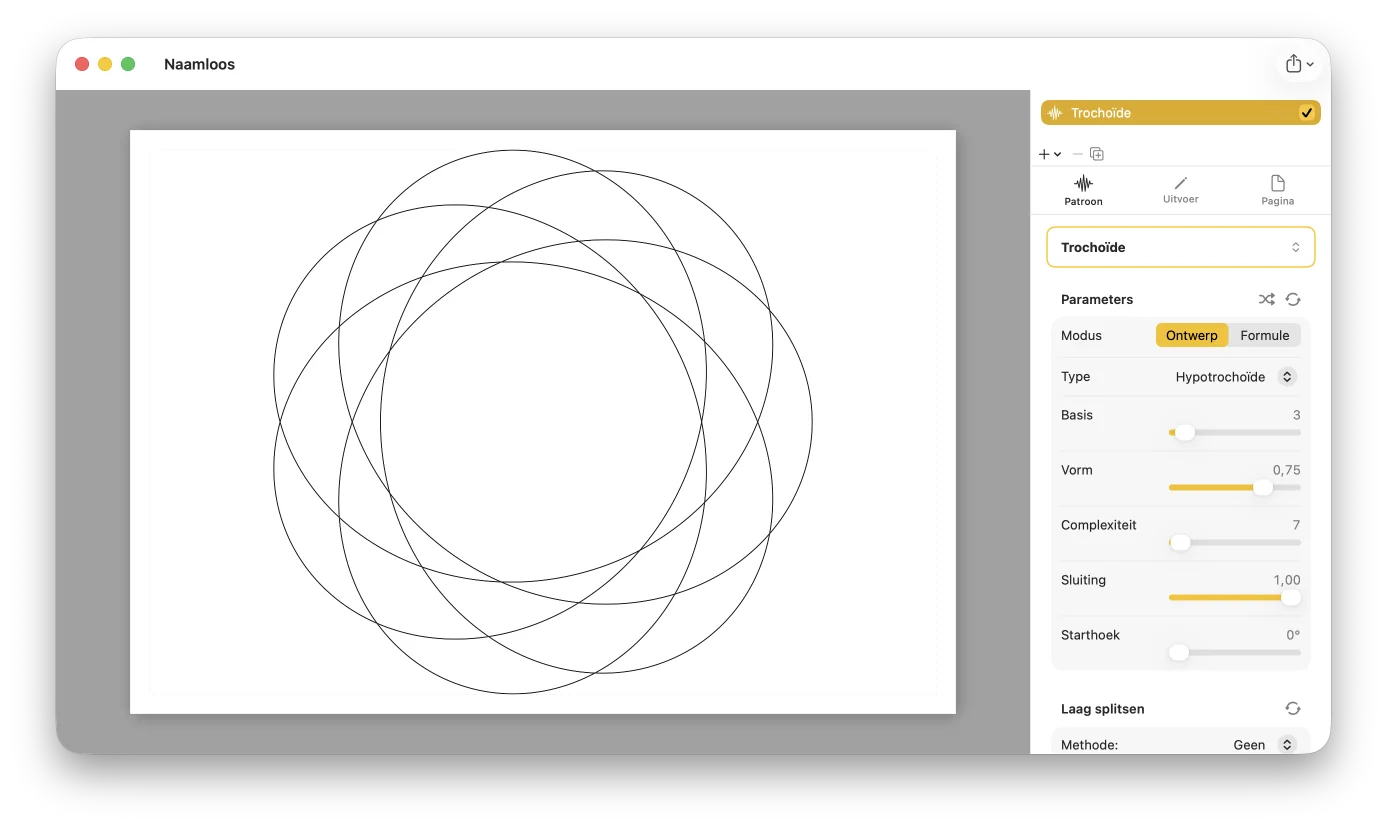This screenshot has height=828, width=1387.
Task: Switch Modus to Formule
Action: point(1265,335)
